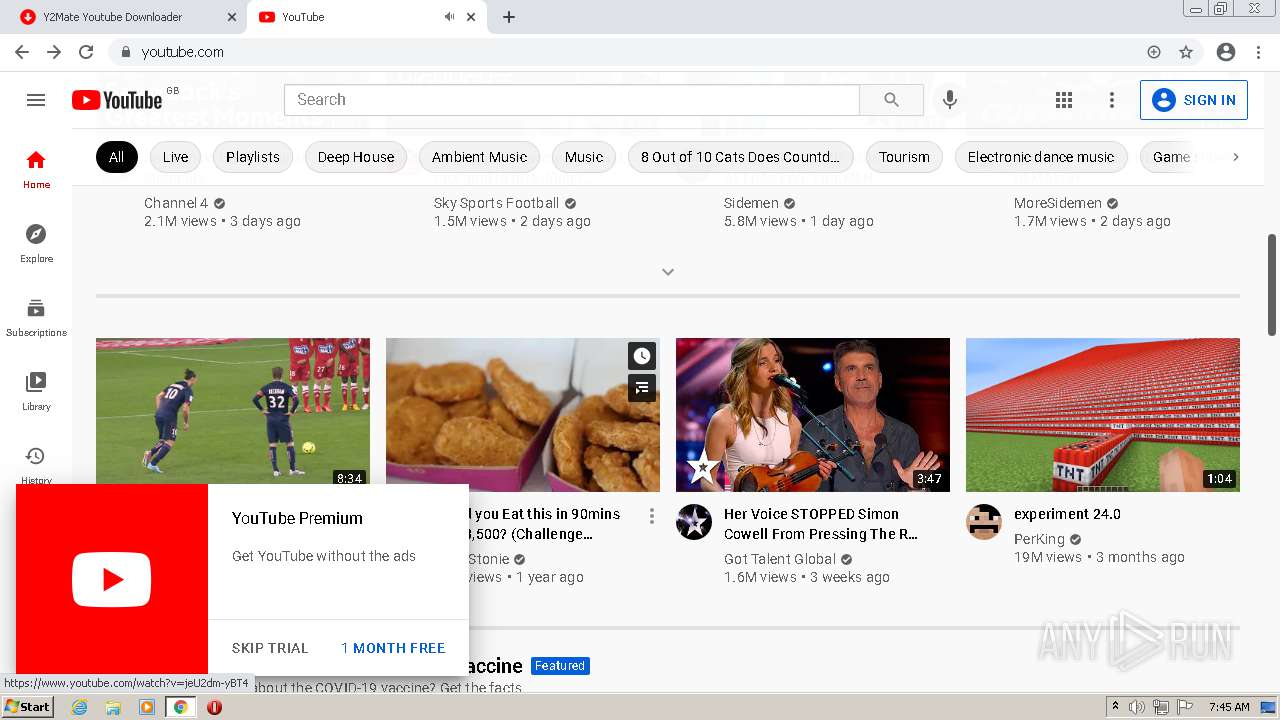
Task: Select the Ambient Music chip
Action: pos(480,157)
